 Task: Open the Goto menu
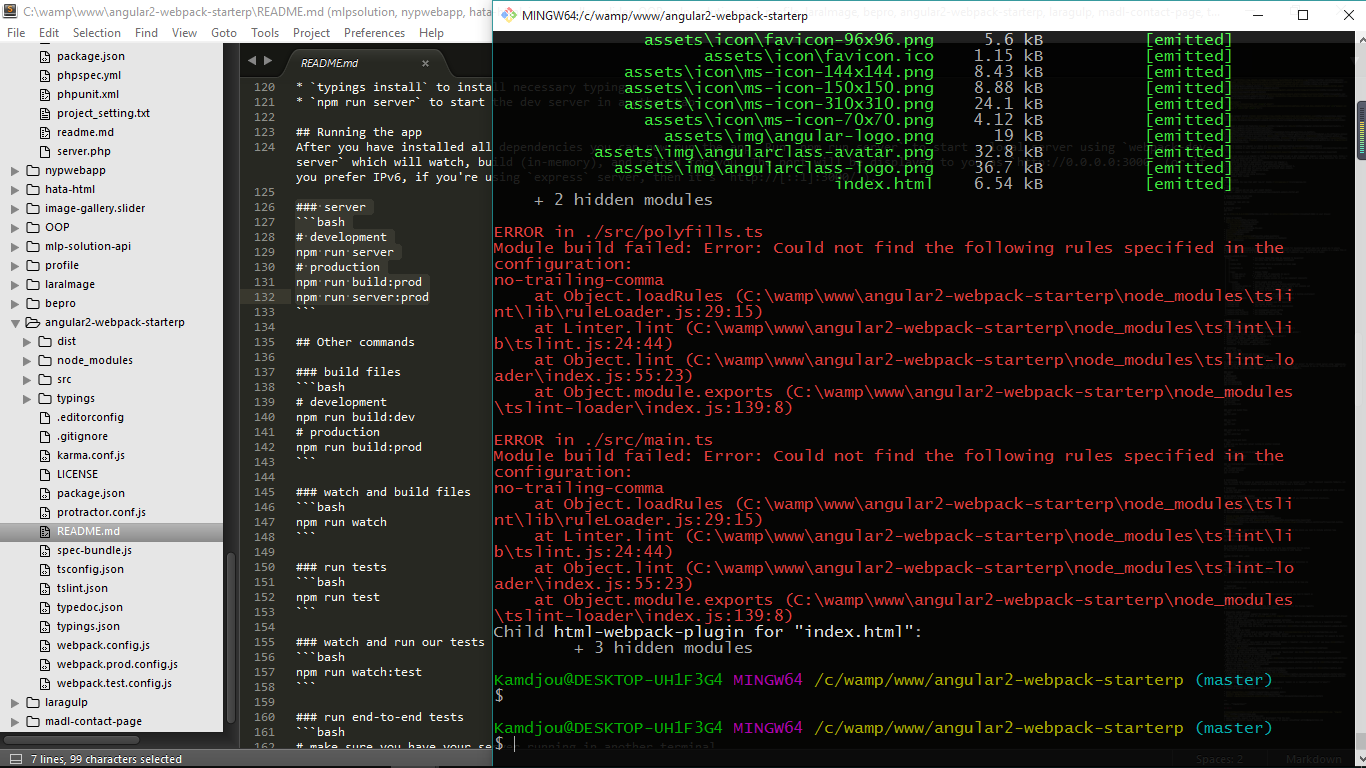click(x=224, y=33)
